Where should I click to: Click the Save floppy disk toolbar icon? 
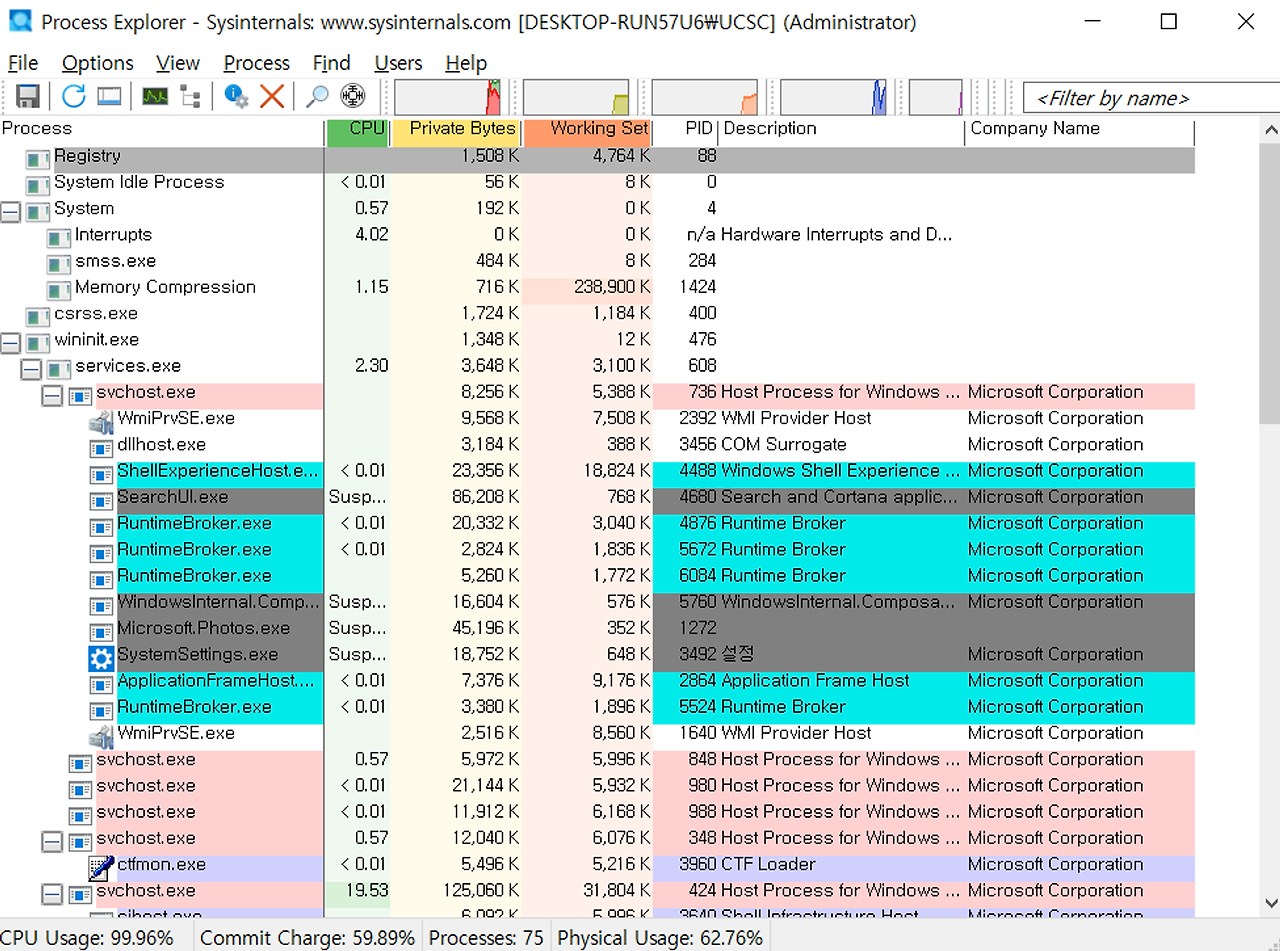(28, 97)
